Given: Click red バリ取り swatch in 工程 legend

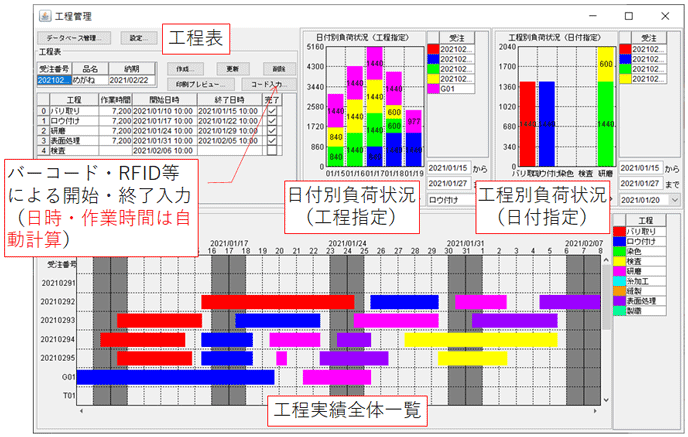Looking at the screenshot, I should coord(619,231).
